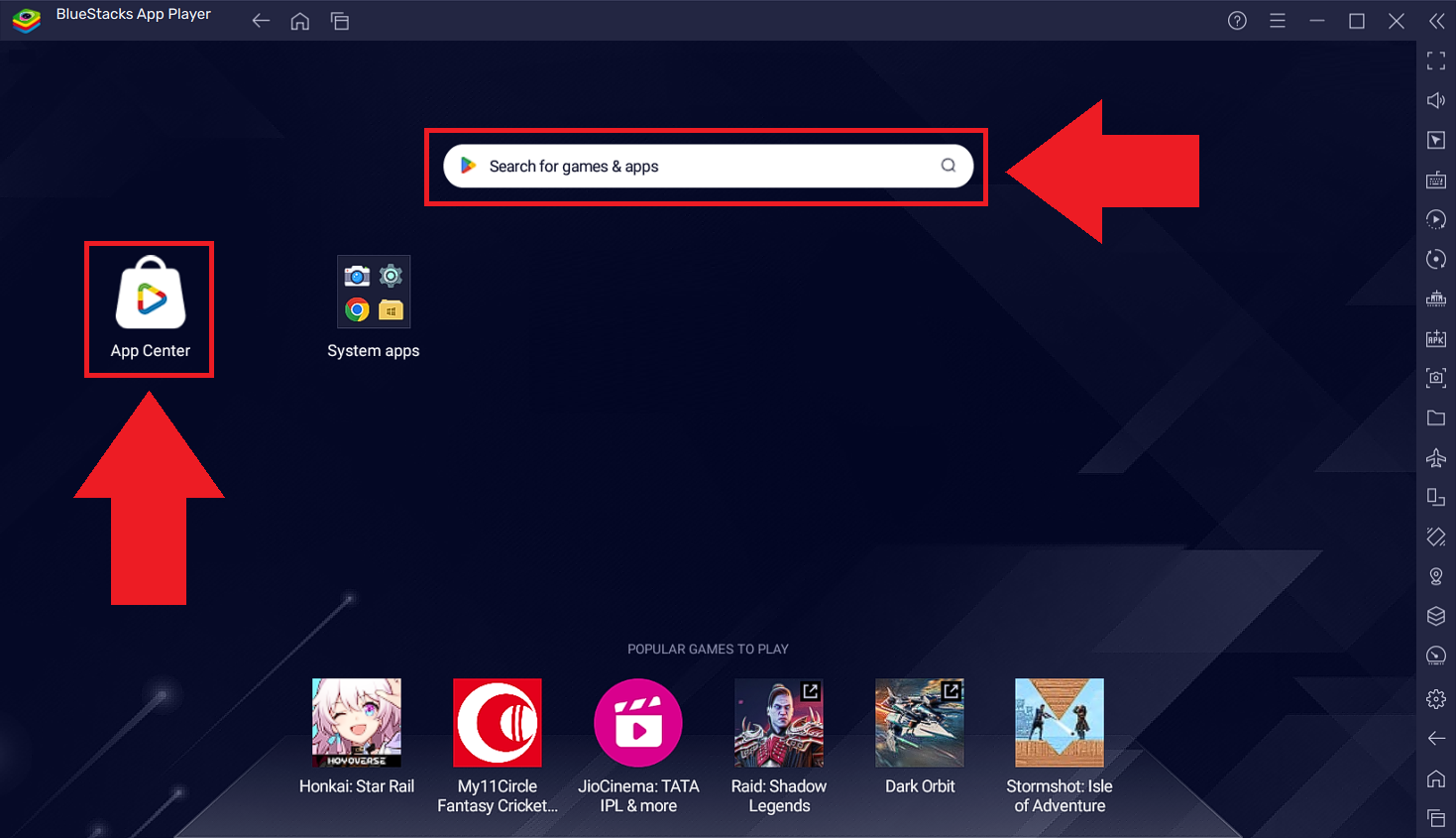Image resolution: width=1456 pixels, height=838 pixels.
Task: Open Stormshot: Isle of Adventure thumbnail
Action: pyautogui.click(x=1060, y=723)
